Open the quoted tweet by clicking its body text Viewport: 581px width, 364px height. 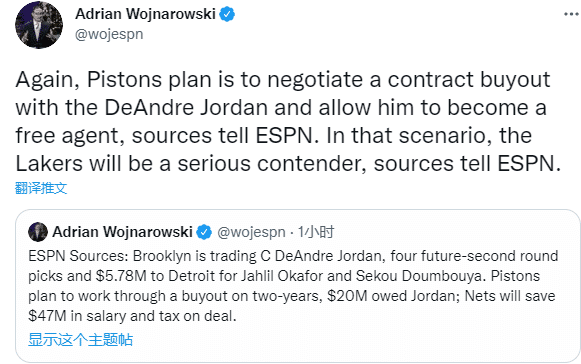click(293, 286)
